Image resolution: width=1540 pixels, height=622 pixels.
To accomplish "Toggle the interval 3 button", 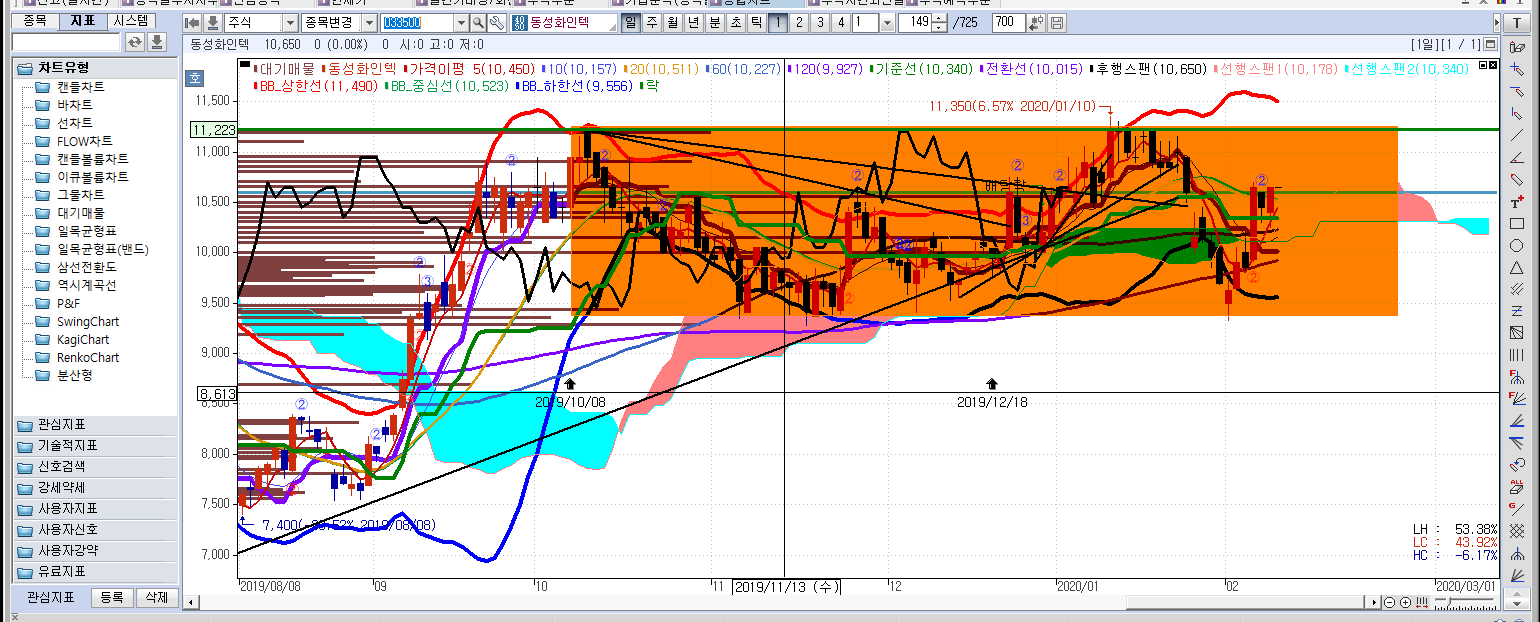I will pyautogui.click(x=820, y=22).
